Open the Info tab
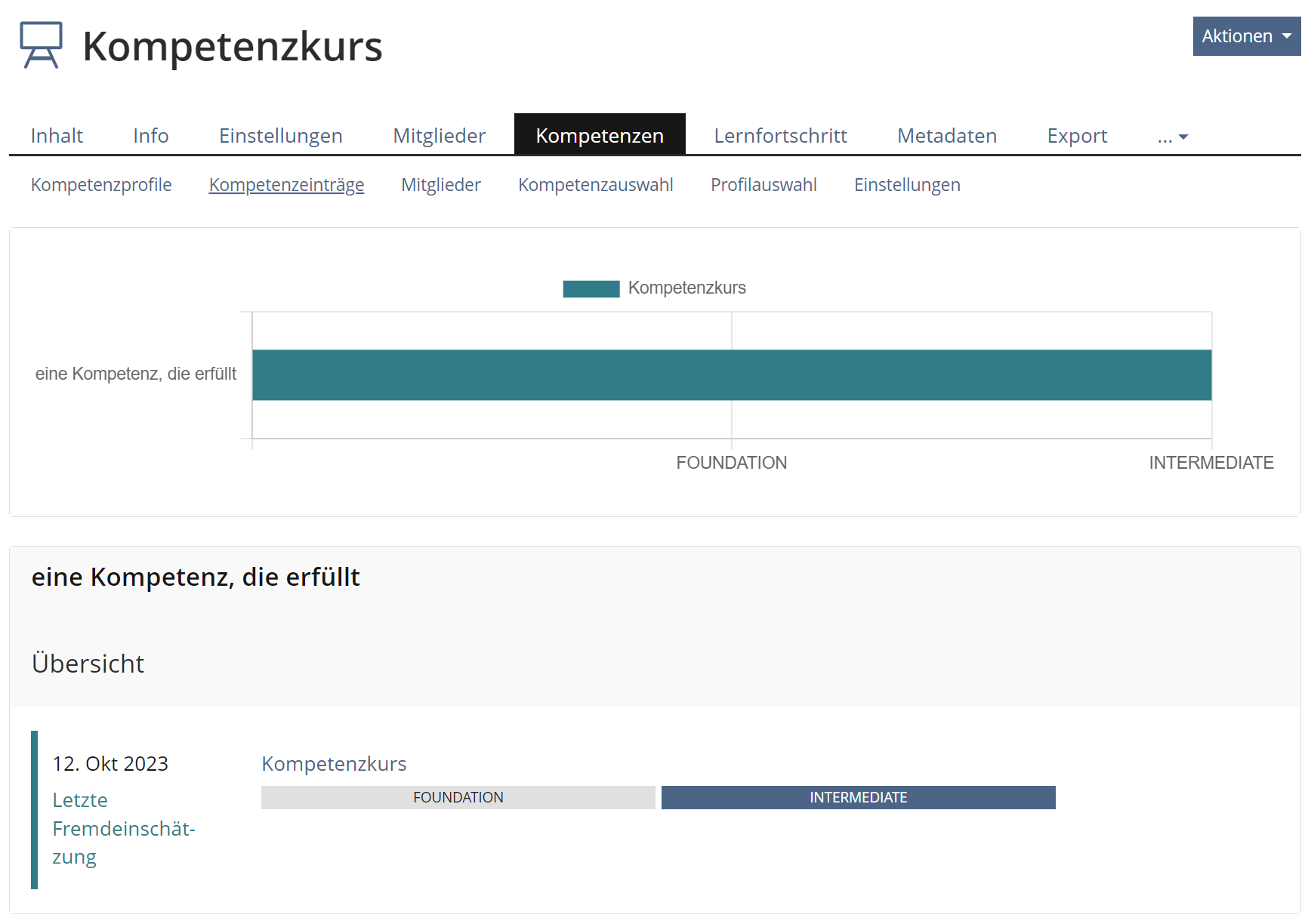This screenshot has height=924, width=1308. [150, 136]
